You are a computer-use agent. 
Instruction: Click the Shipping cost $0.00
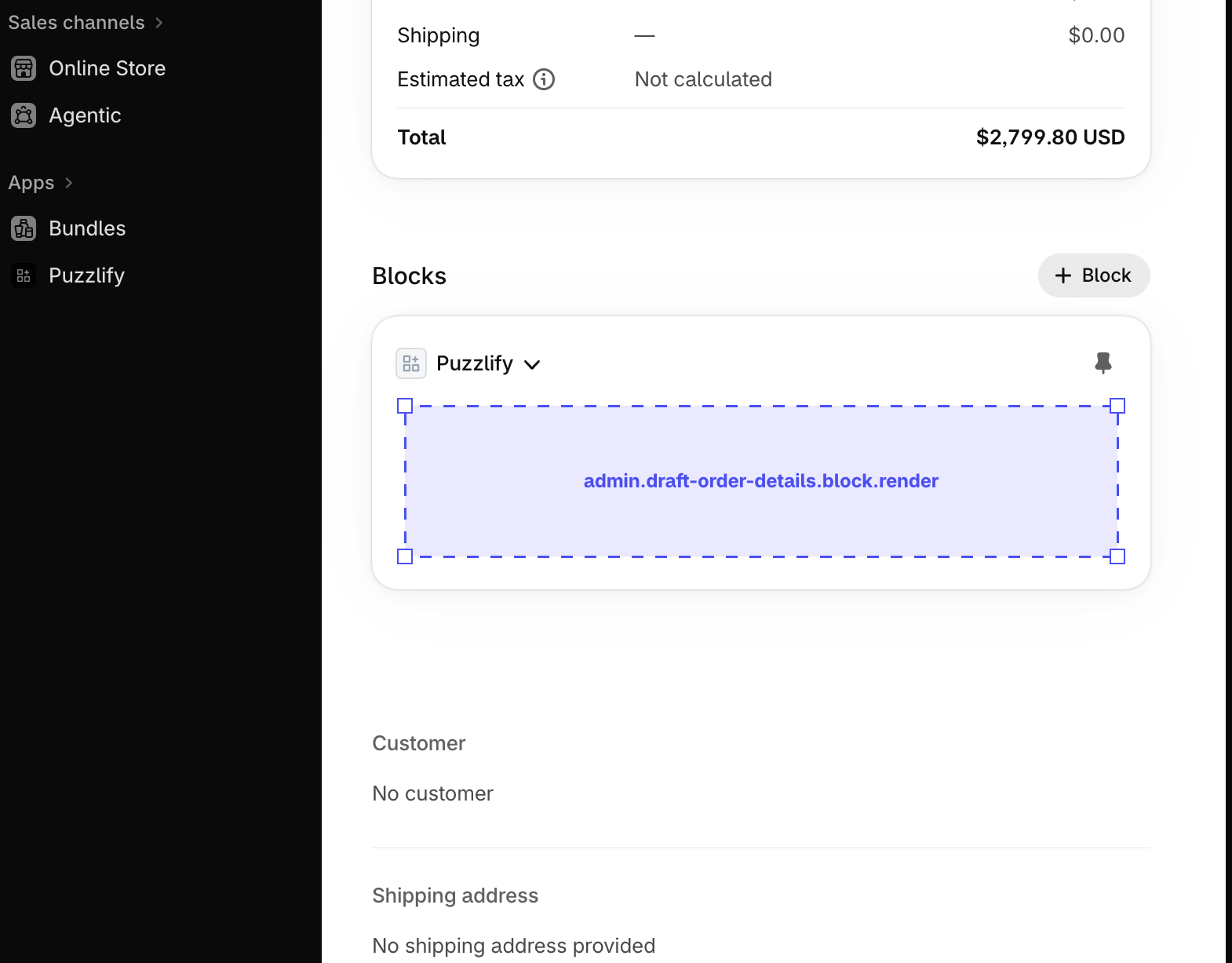point(1096,35)
